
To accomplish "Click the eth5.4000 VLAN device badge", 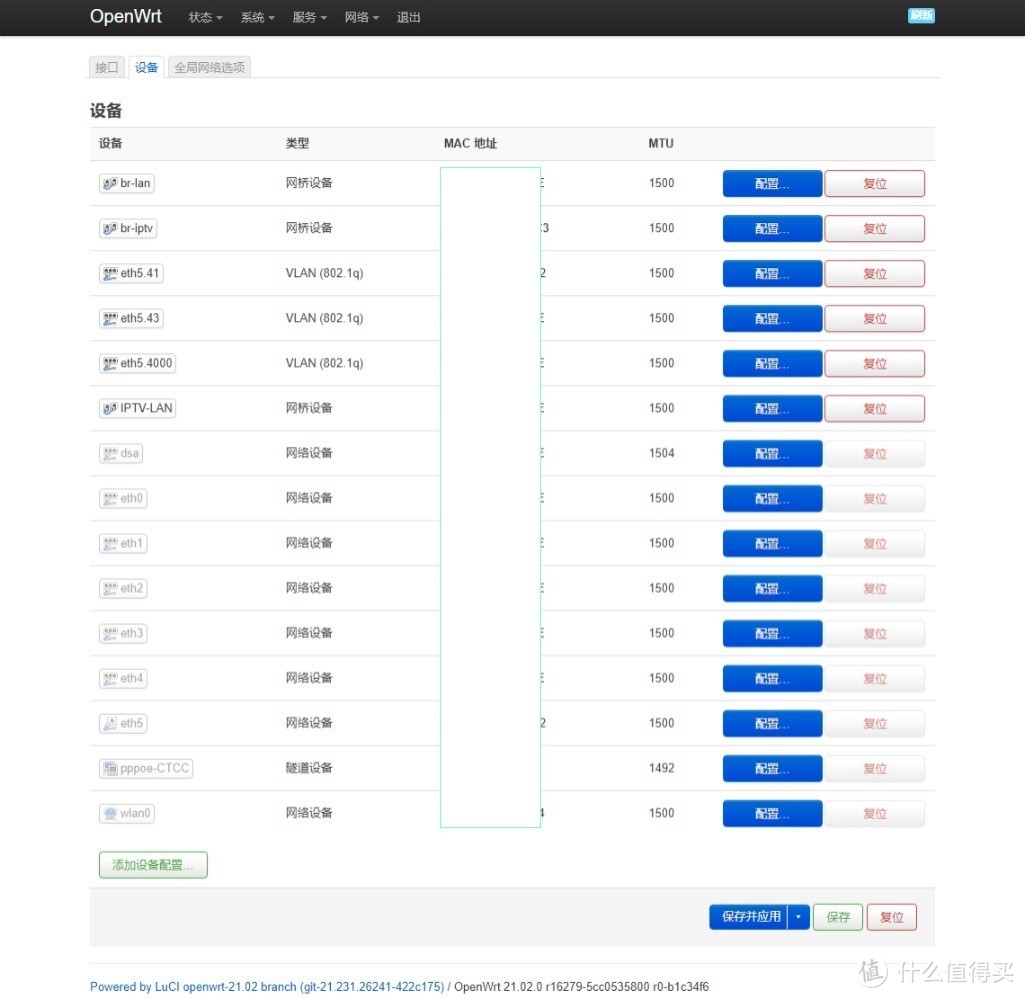I will coord(137,364).
